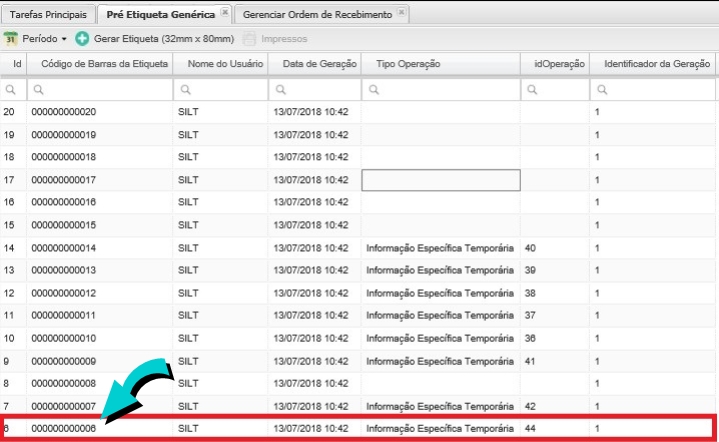Click idOperação value 37
The width and height of the screenshot is (719, 442).
point(531,315)
